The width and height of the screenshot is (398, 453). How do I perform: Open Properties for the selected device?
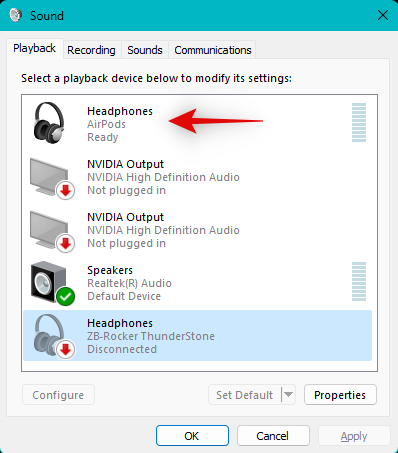pos(340,395)
